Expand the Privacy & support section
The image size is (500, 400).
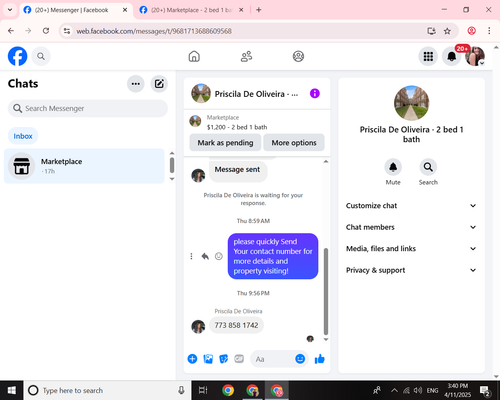[411, 270]
